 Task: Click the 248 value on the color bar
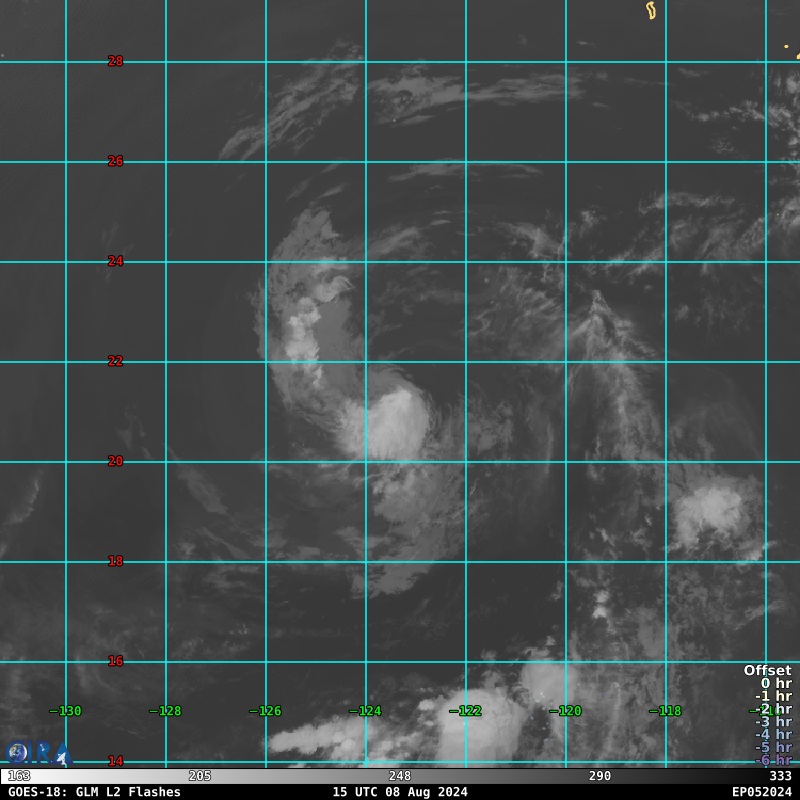coord(400,776)
